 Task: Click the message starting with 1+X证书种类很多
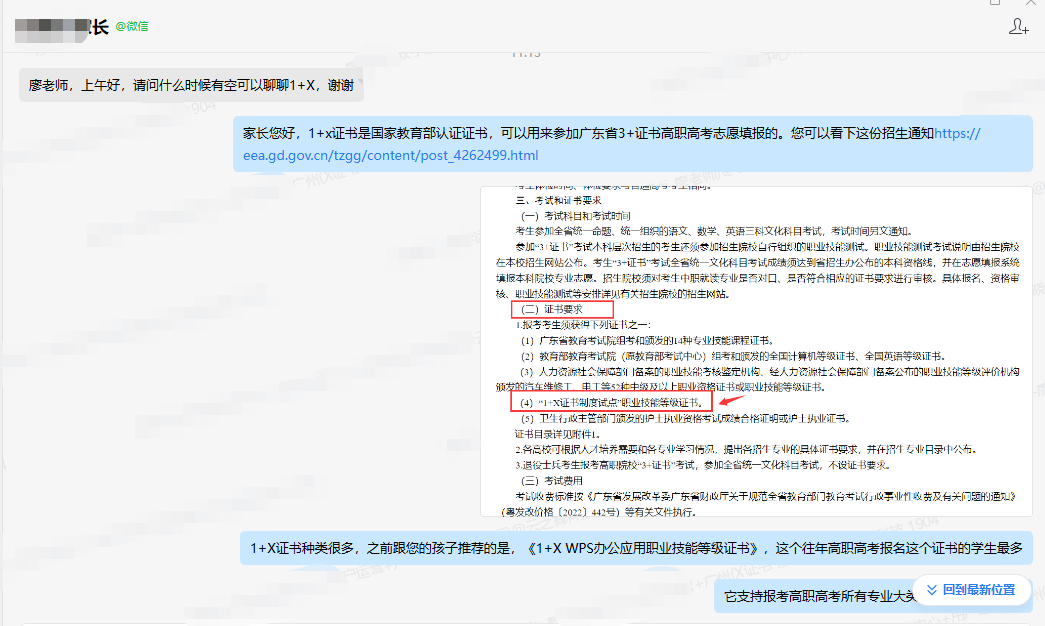(x=636, y=548)
